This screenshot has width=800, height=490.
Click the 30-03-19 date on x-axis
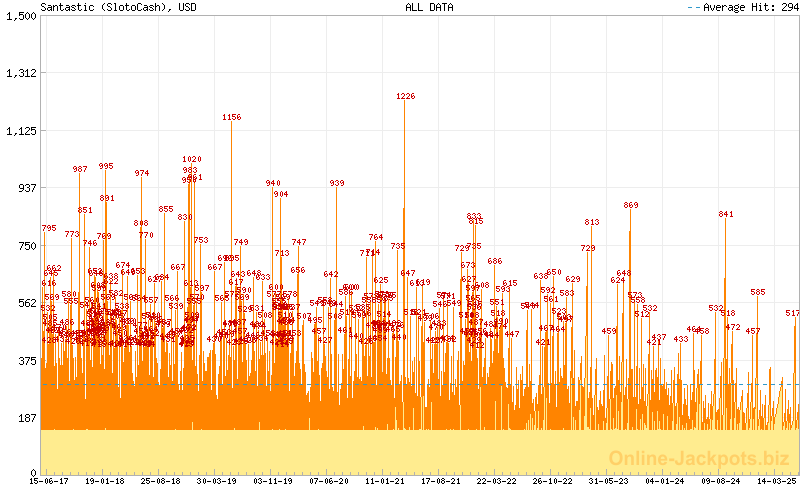pos(217,481)
